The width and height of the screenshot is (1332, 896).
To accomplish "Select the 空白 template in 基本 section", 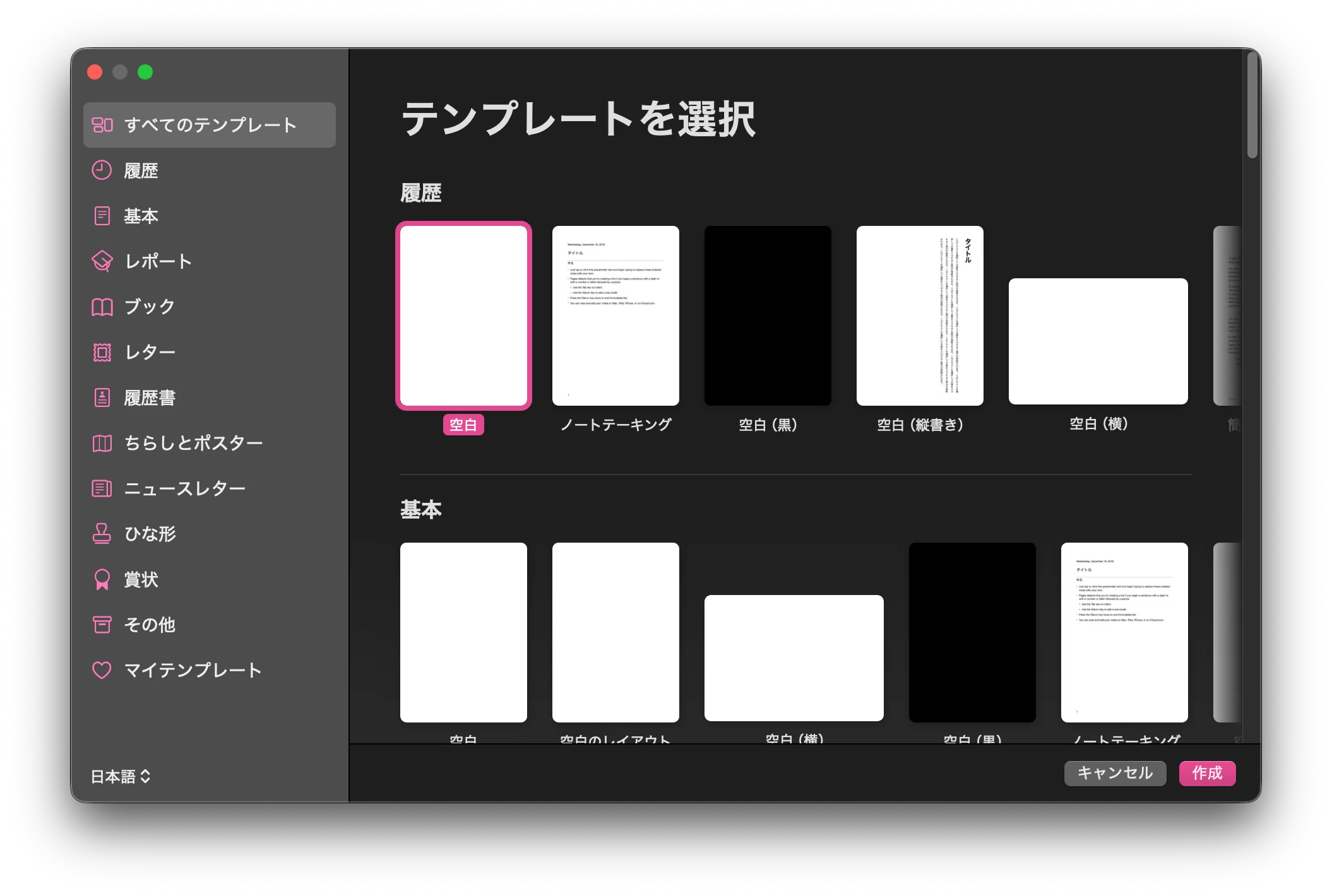I will (463, 632).
